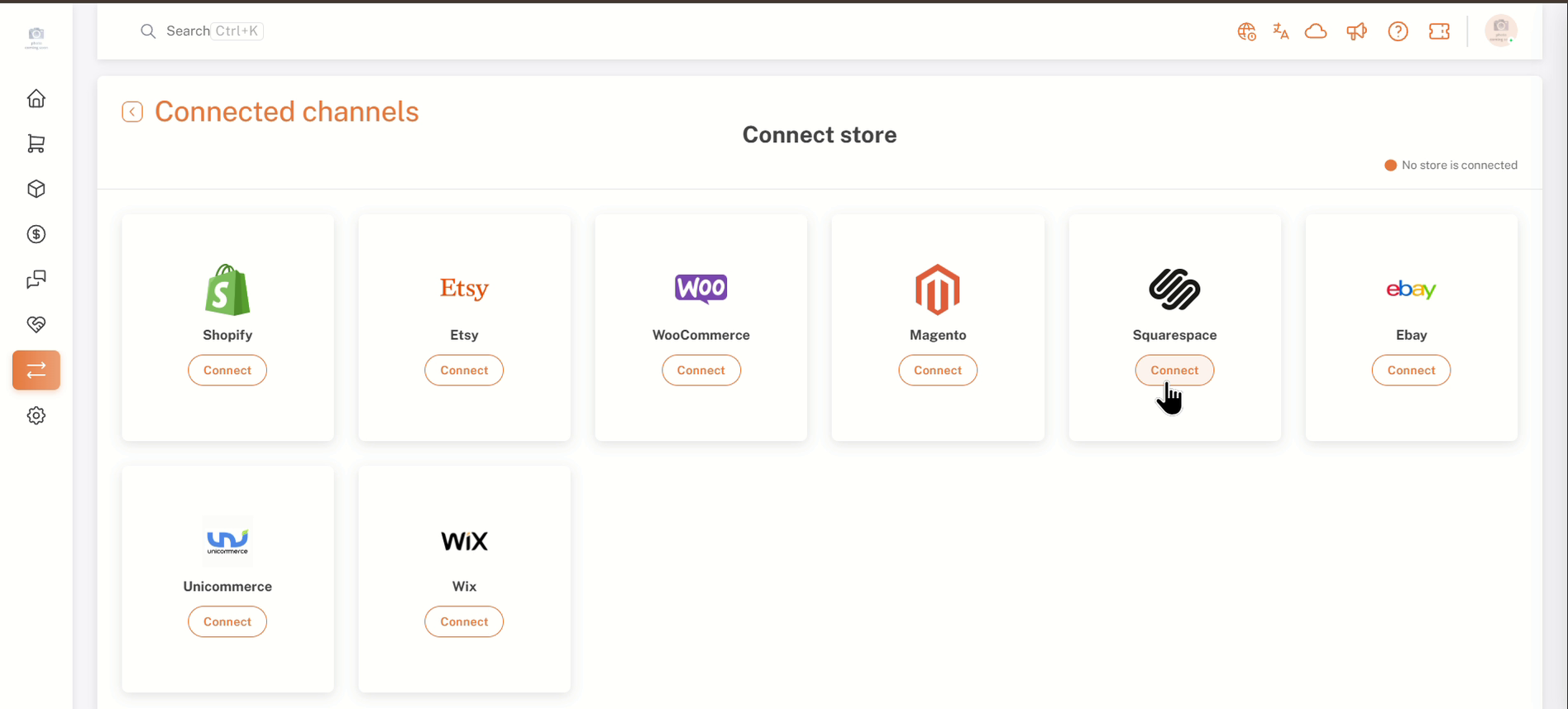Connect the Magento store
1568x709 pixels.
point(938,370)
